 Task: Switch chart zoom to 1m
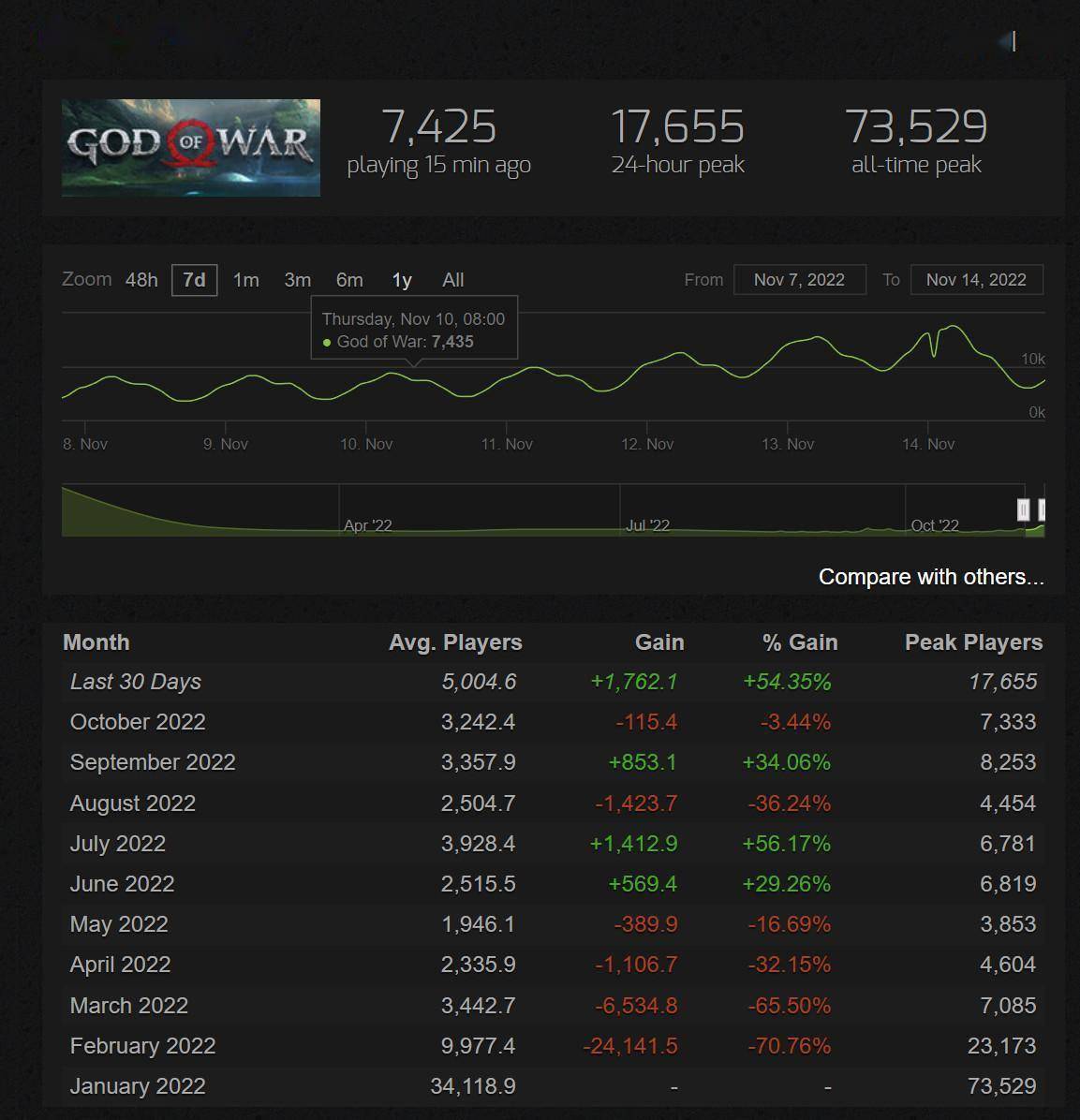[245, 280]
